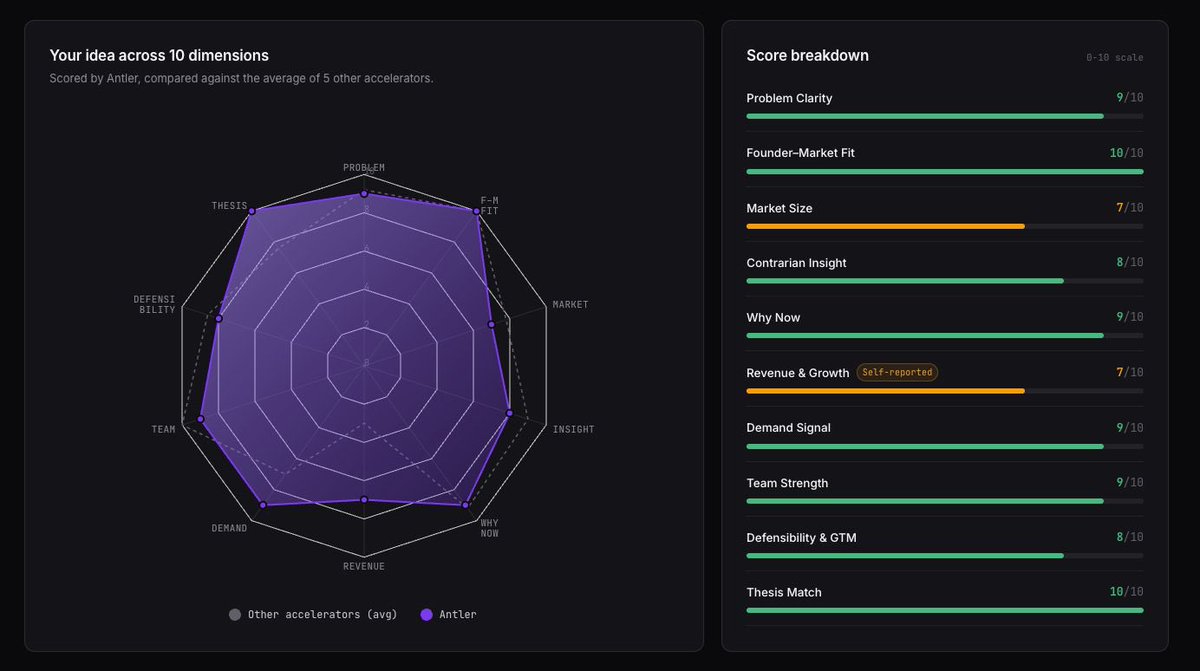Click the Problem Clarity score bar
This screenshot has width=1200, height=671.
tap(945, 116)
